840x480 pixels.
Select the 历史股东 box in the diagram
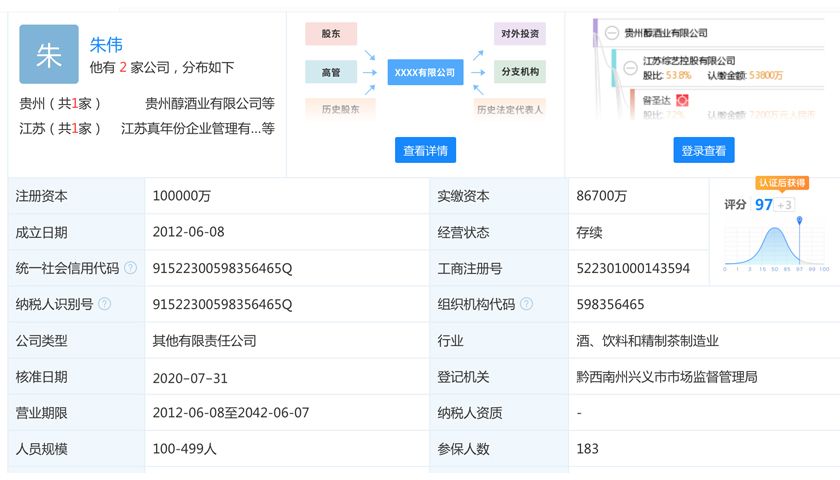[340, 109]
